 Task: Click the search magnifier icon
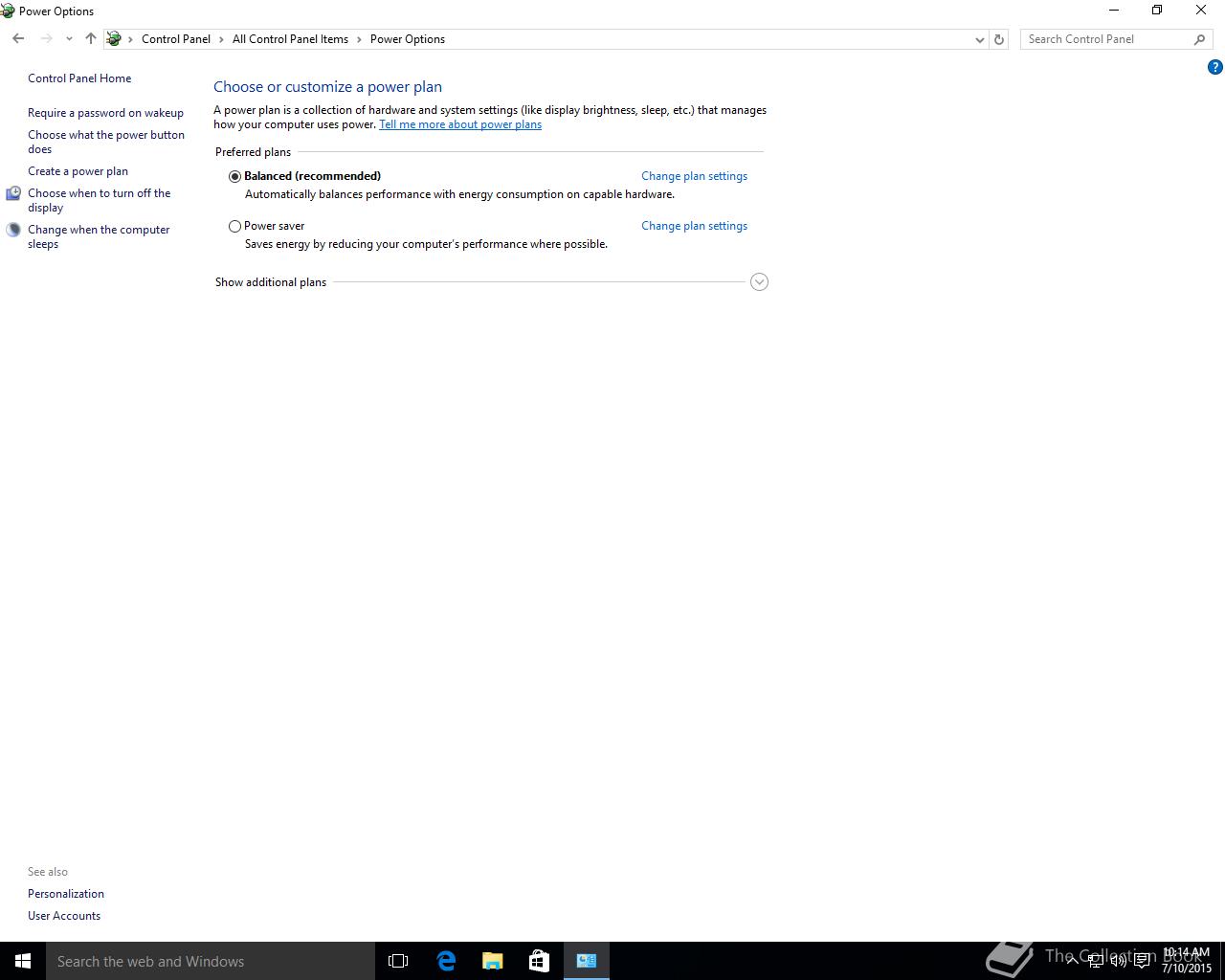tap(1199, 39)
